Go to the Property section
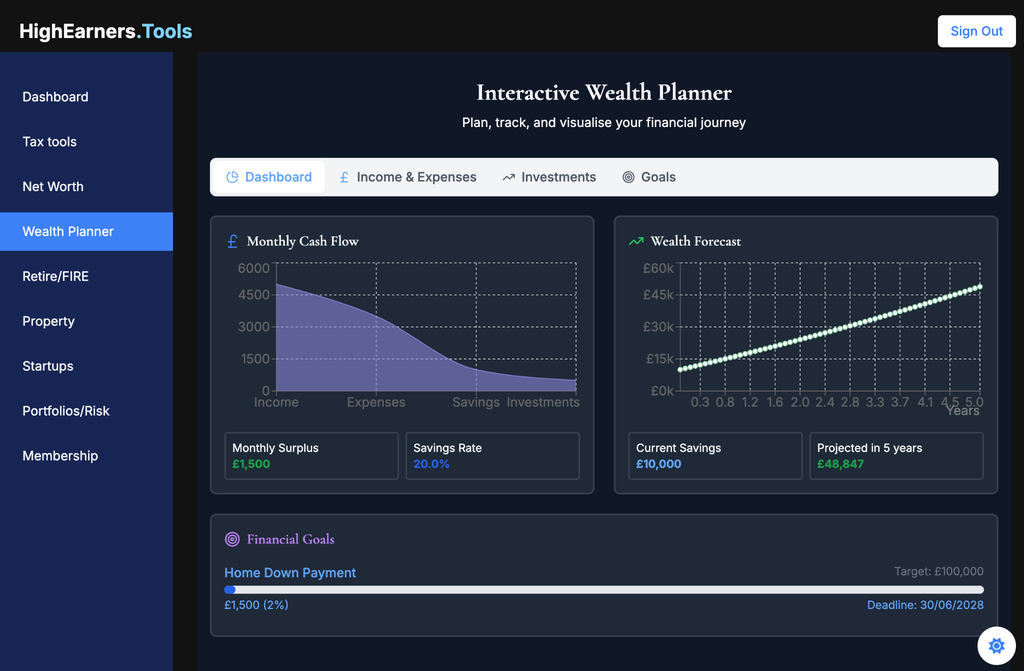This screenshot has height=671, width=1024. pyautogui.click(x=48, y=321)
